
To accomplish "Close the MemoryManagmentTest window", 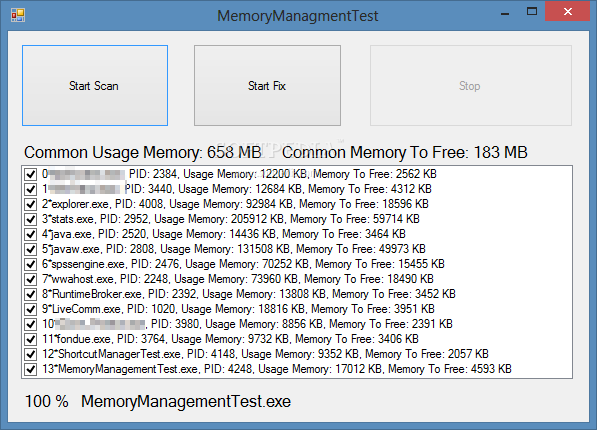I will [567, 11].
